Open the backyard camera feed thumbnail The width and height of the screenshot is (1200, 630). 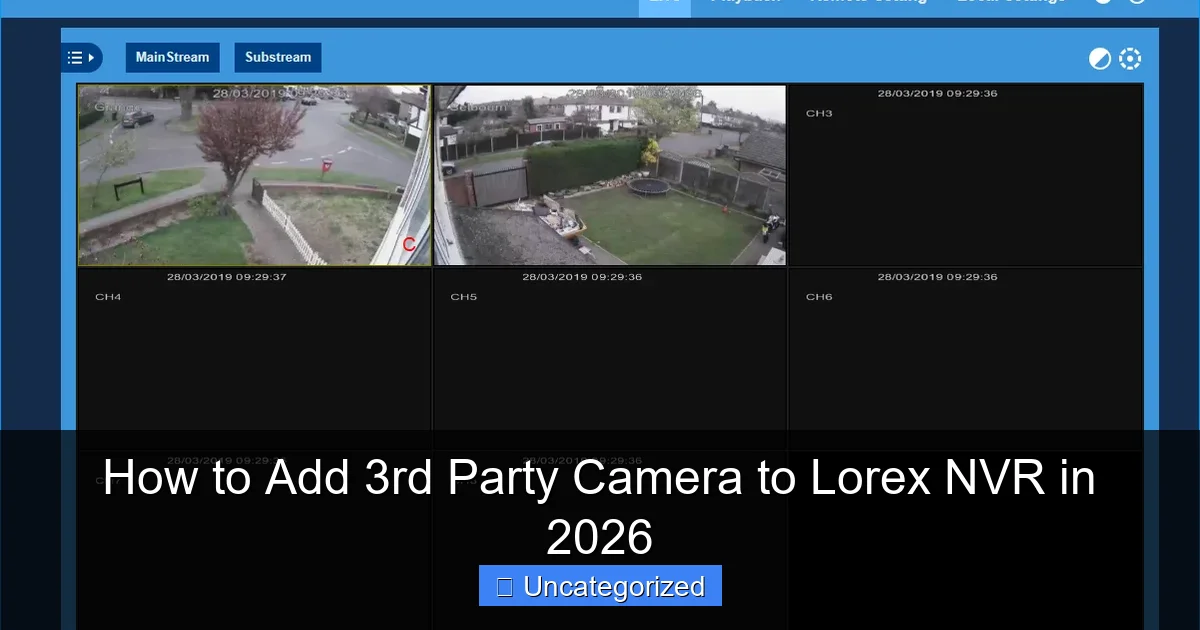point(609,175)
